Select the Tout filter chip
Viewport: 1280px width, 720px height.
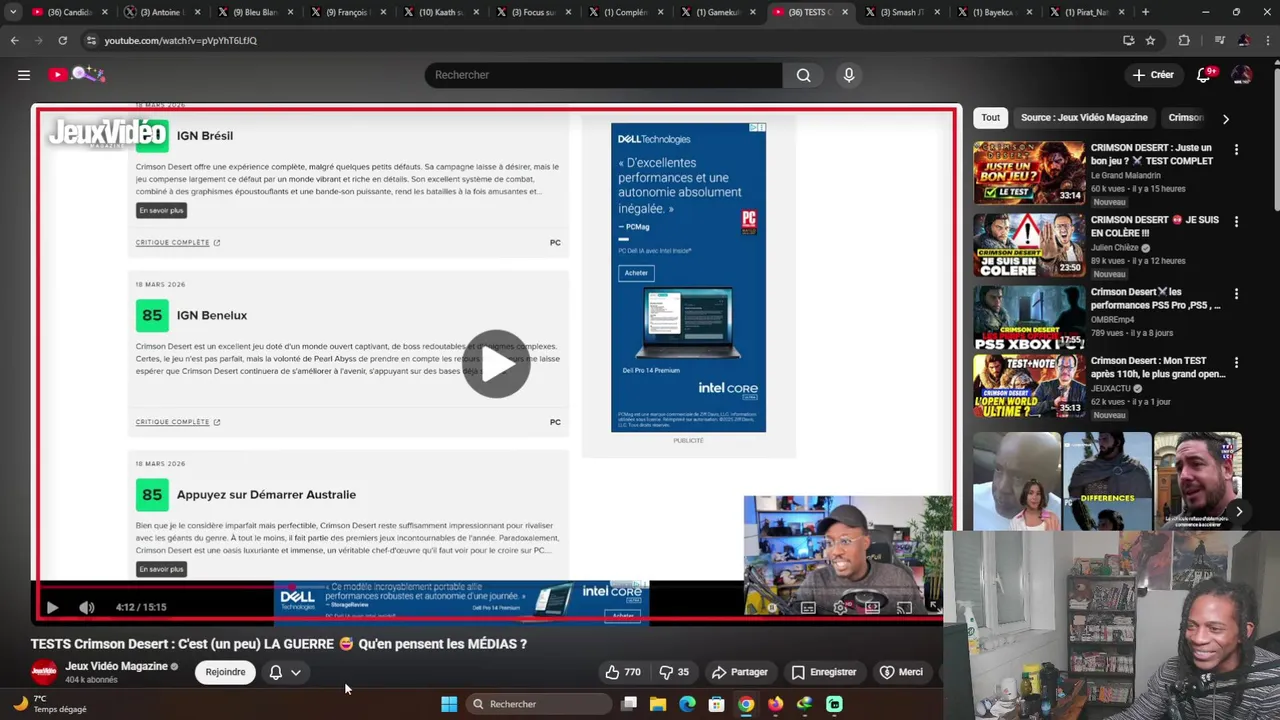990,118
